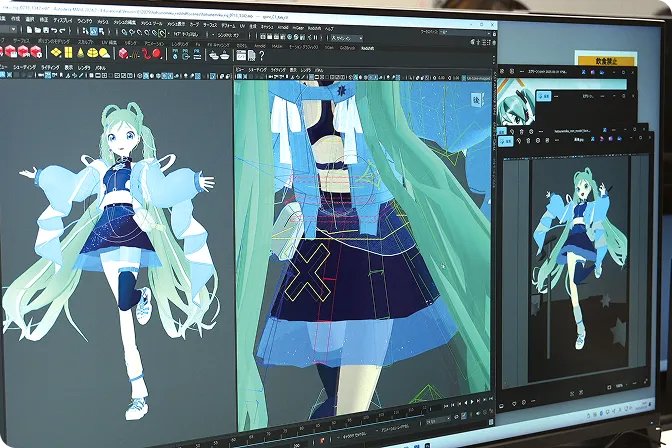
Task: Open シェーディング menu in full-character panel
Action: point(24,67)
